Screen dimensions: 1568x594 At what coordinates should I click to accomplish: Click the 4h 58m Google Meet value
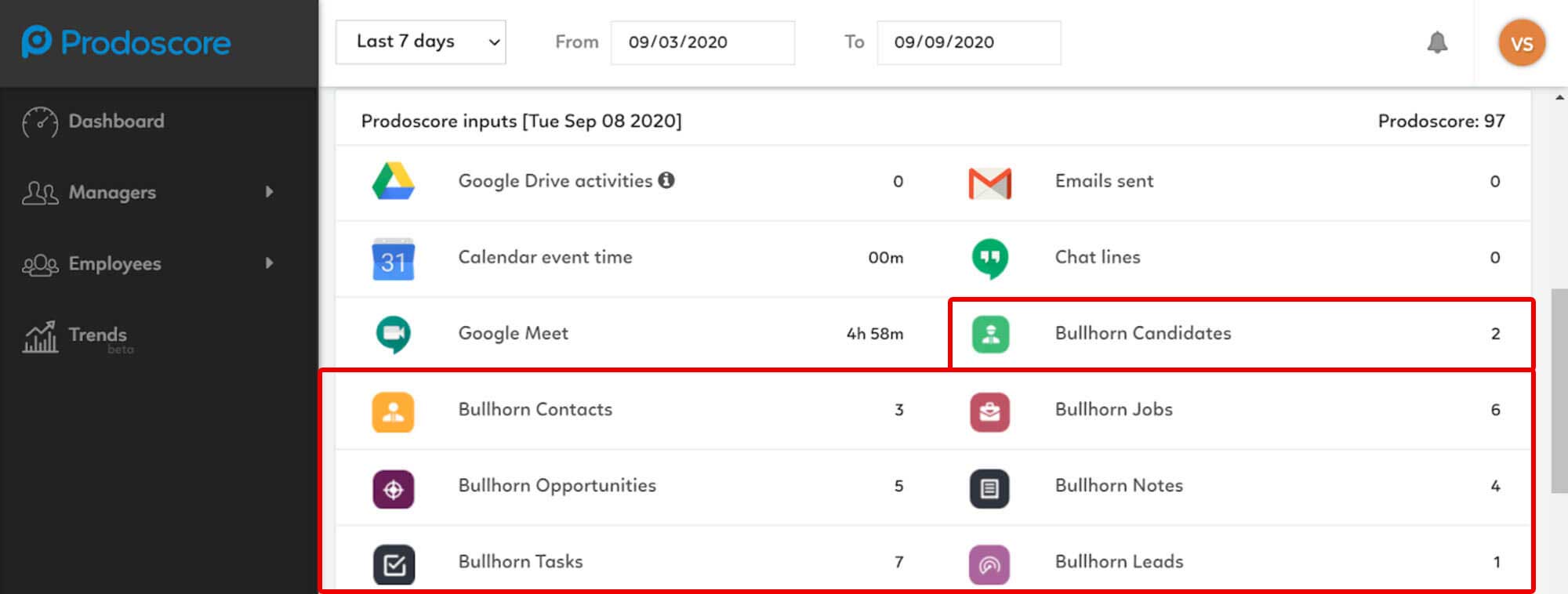coord(875,334)
